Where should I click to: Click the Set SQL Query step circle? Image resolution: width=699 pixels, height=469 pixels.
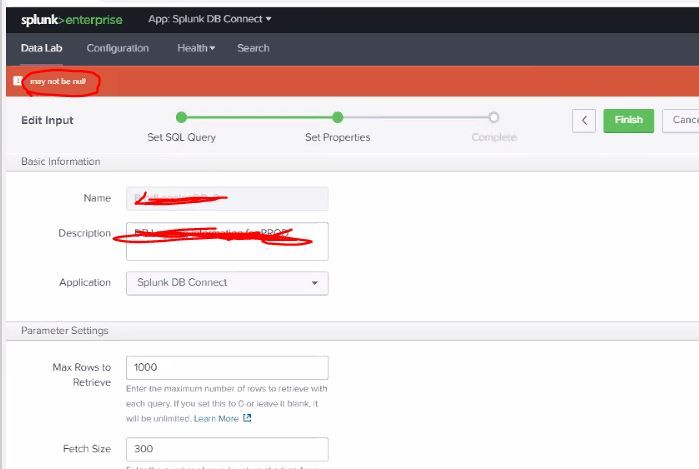[x=181, y=118]
